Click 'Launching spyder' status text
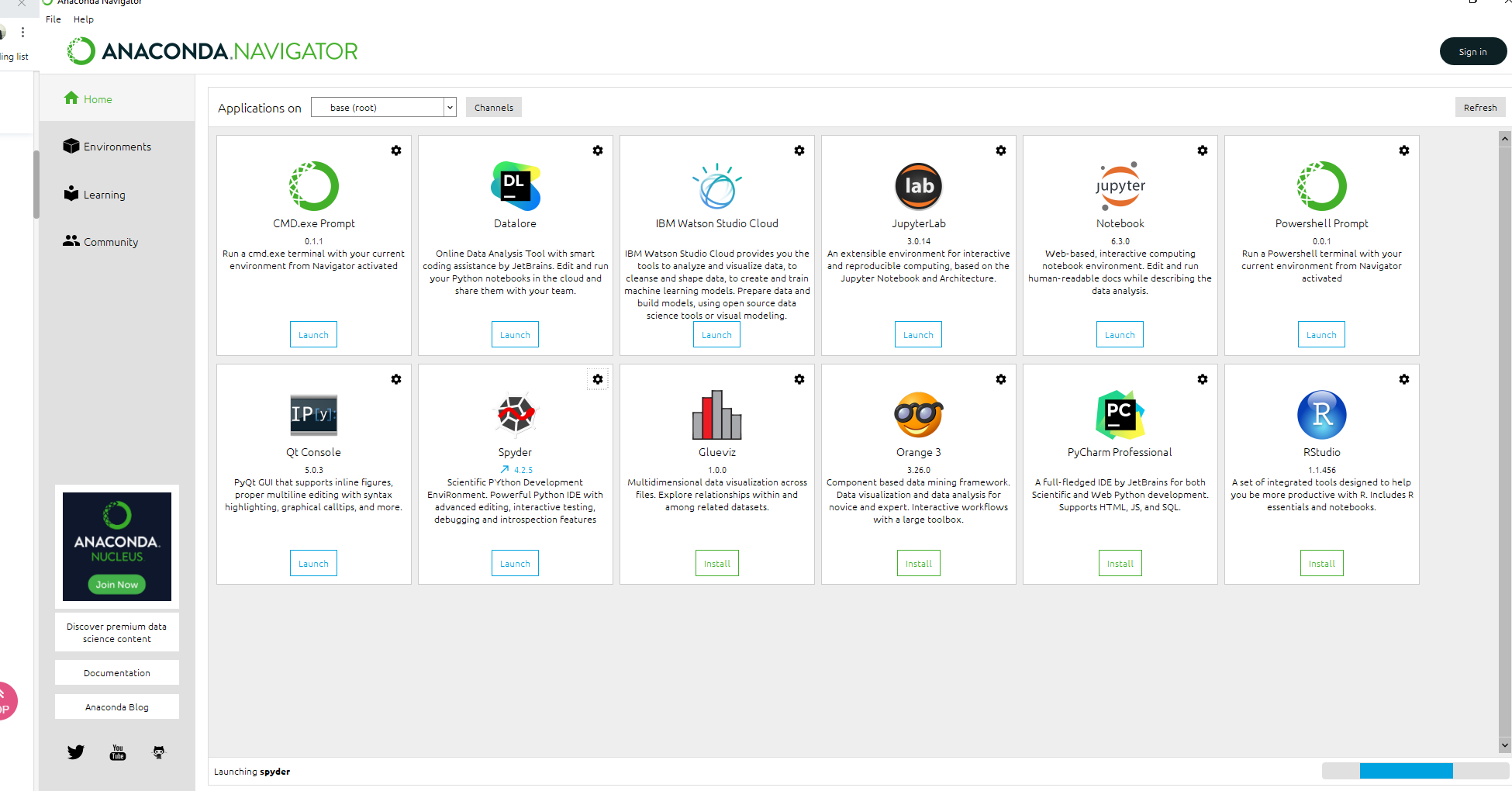 coord(252,772)
